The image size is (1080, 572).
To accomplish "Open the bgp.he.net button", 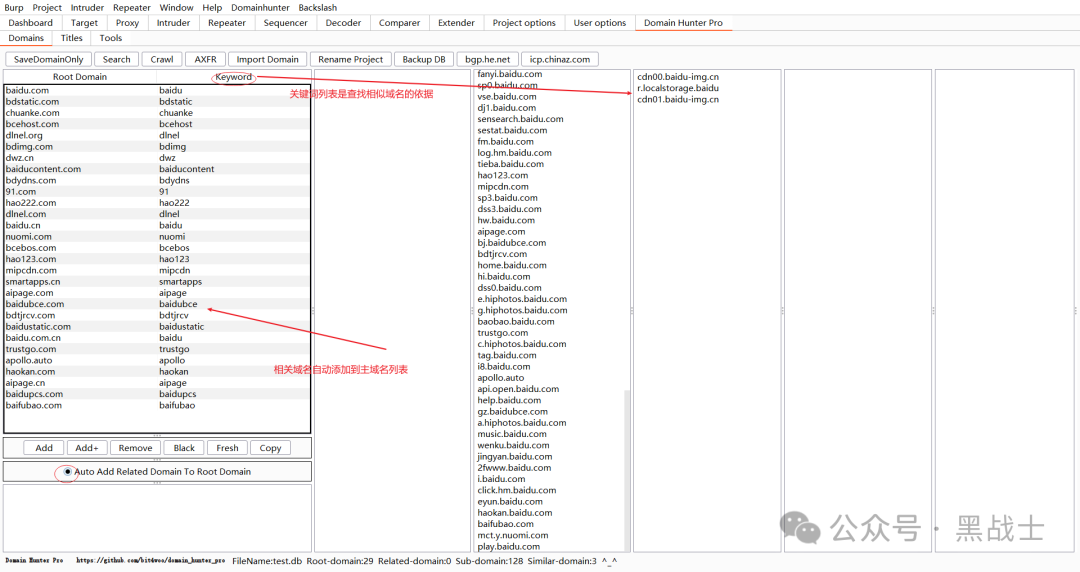I will 488,59.
